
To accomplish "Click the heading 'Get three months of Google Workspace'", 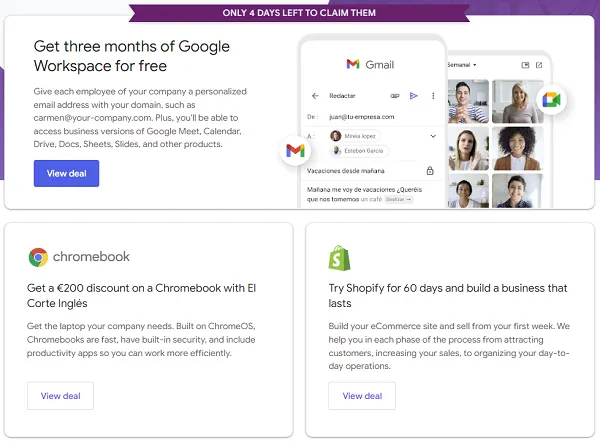I will click(131, 56).
